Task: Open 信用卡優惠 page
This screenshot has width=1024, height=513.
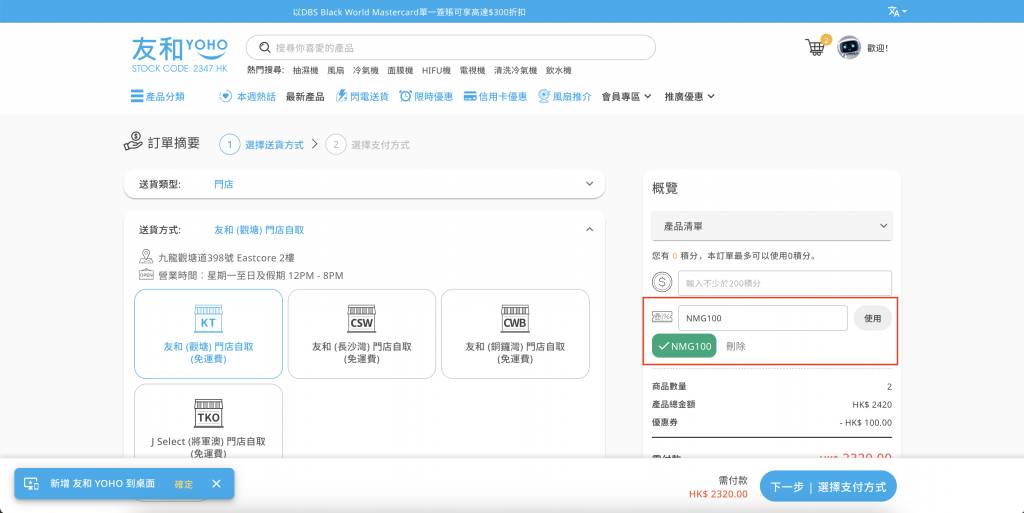Action: click(495, 97)
